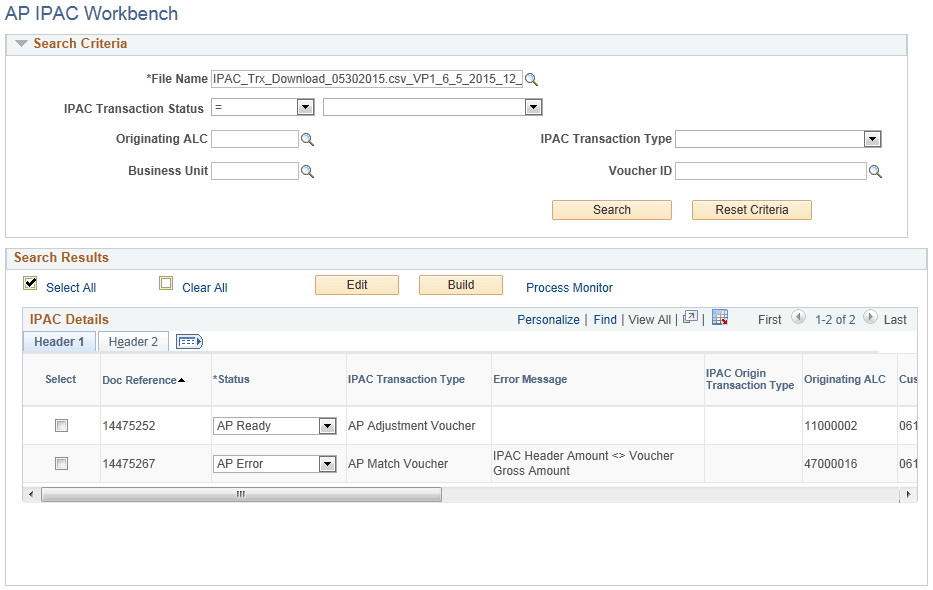Download the IPAC Details grid to Excel

click(720, 318)
